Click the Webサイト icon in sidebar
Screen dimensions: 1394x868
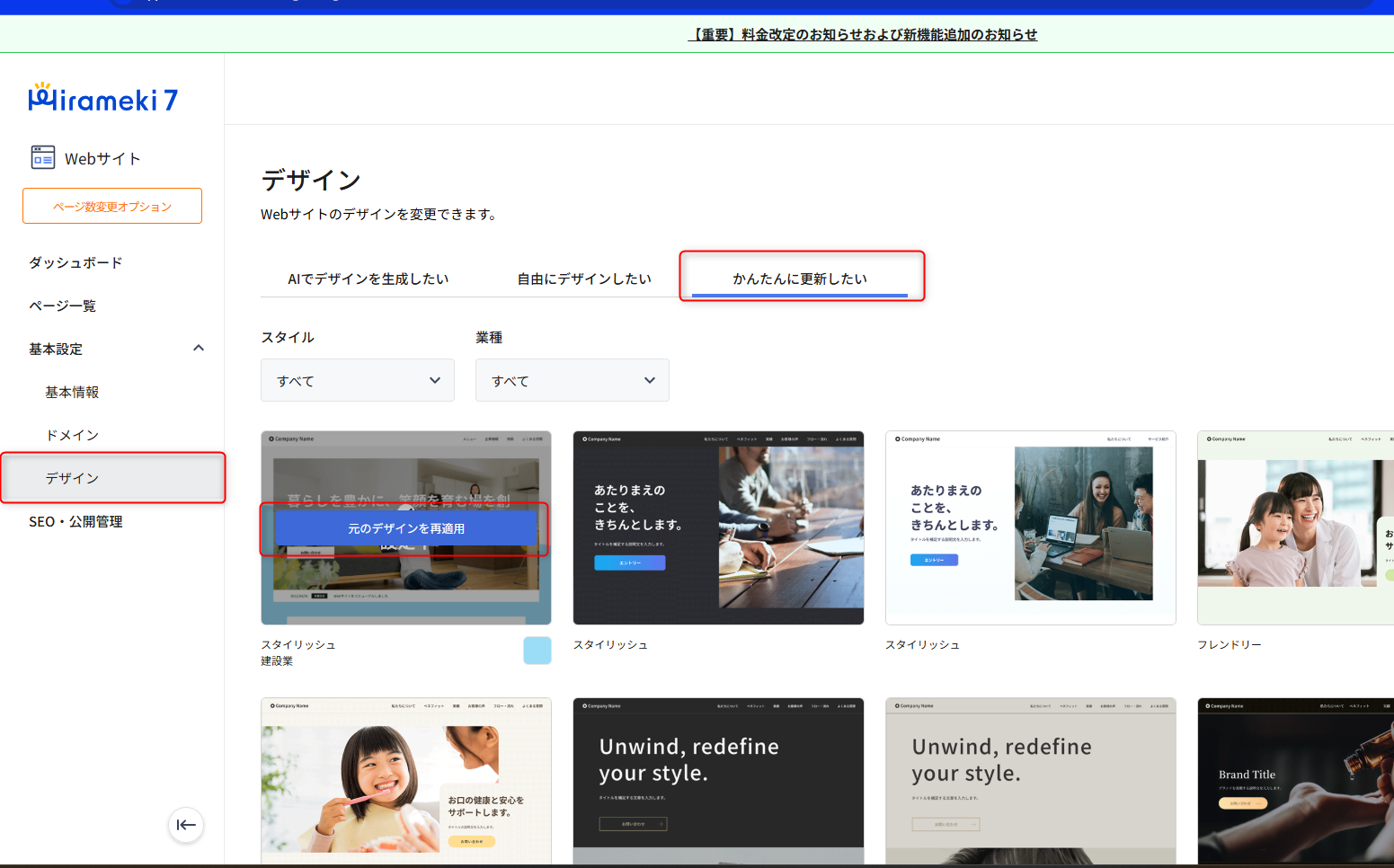coord(43,158)
